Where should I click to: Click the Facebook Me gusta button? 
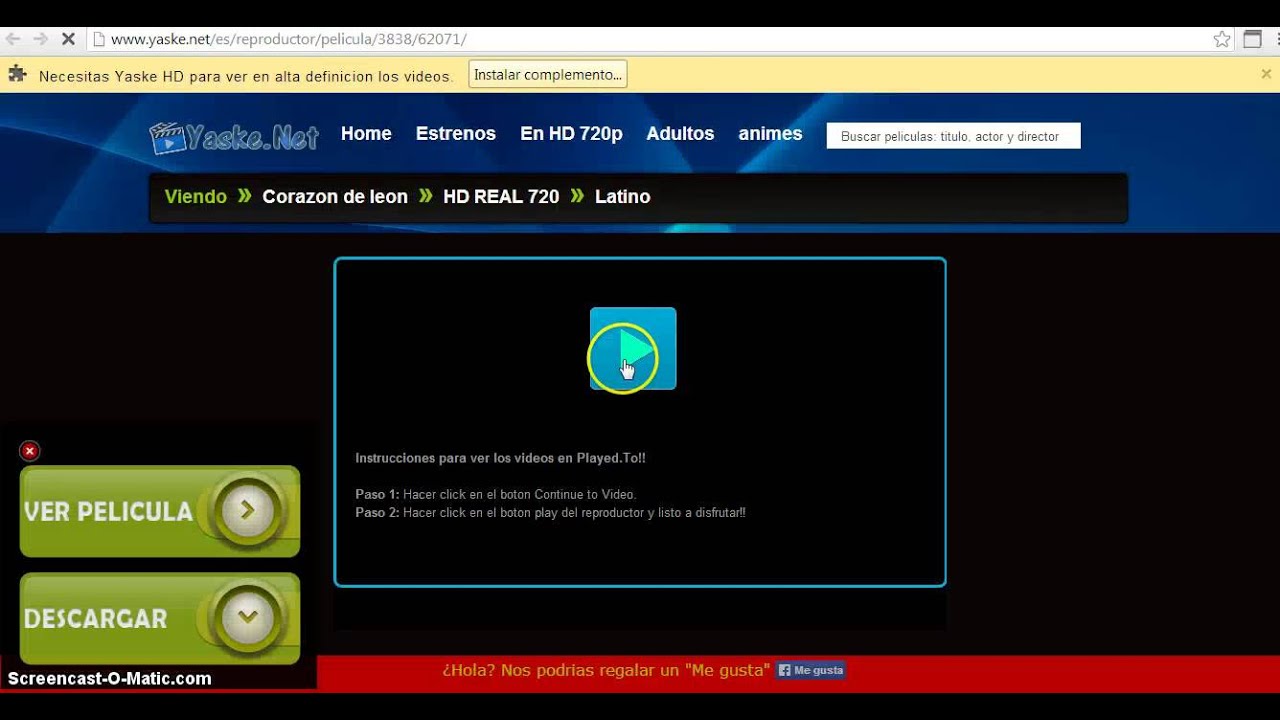[x=811, y=670]
